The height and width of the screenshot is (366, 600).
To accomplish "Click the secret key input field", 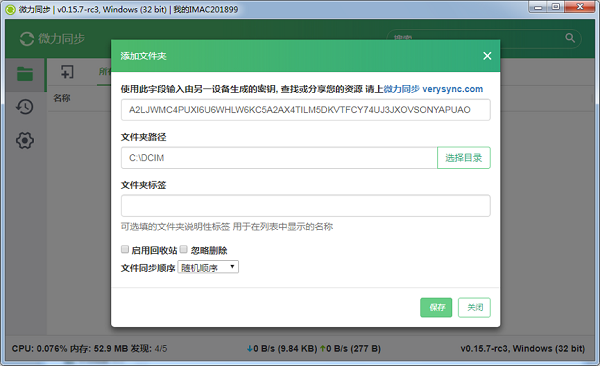I will point(306,110).
